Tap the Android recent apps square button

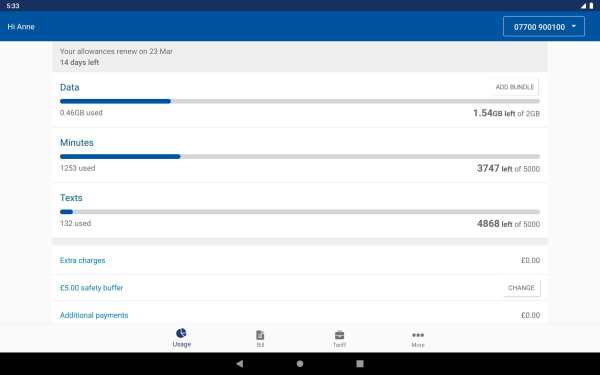[x=360, y=364]
